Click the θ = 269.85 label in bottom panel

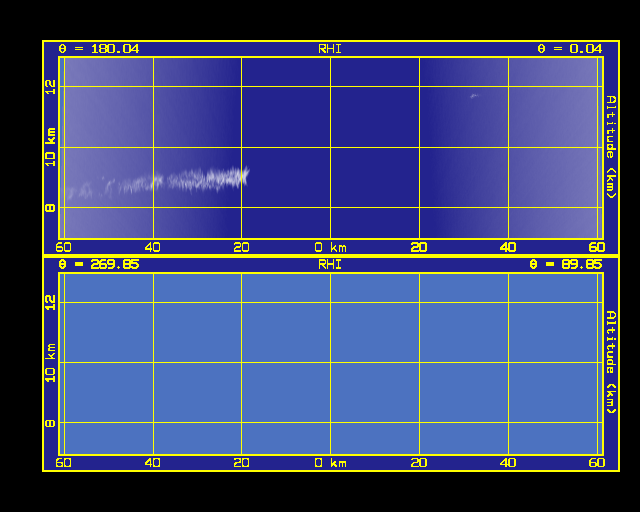(x=99, y=265)
